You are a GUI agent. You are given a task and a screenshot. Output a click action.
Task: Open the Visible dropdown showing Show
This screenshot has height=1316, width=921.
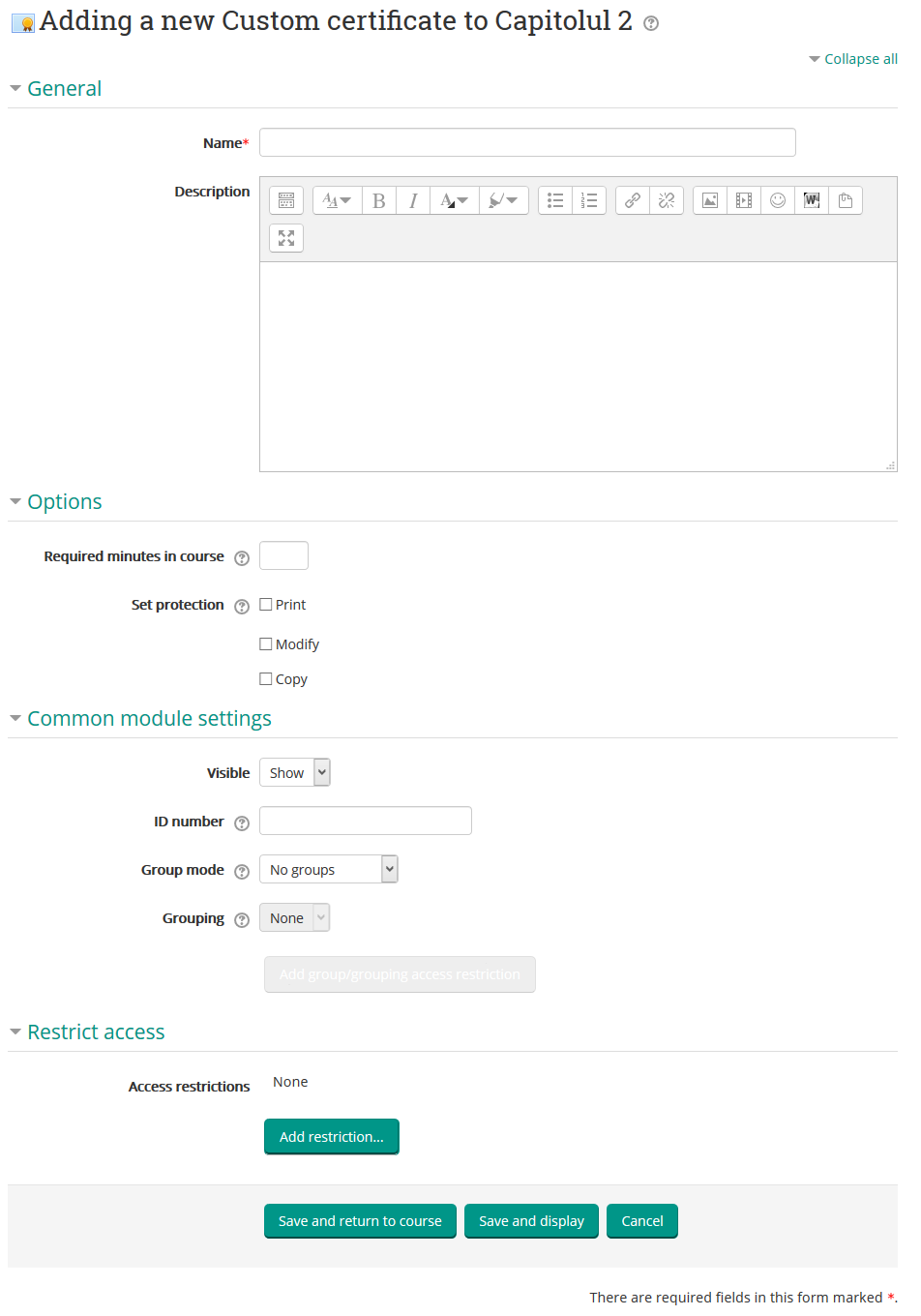click(294, 772)
